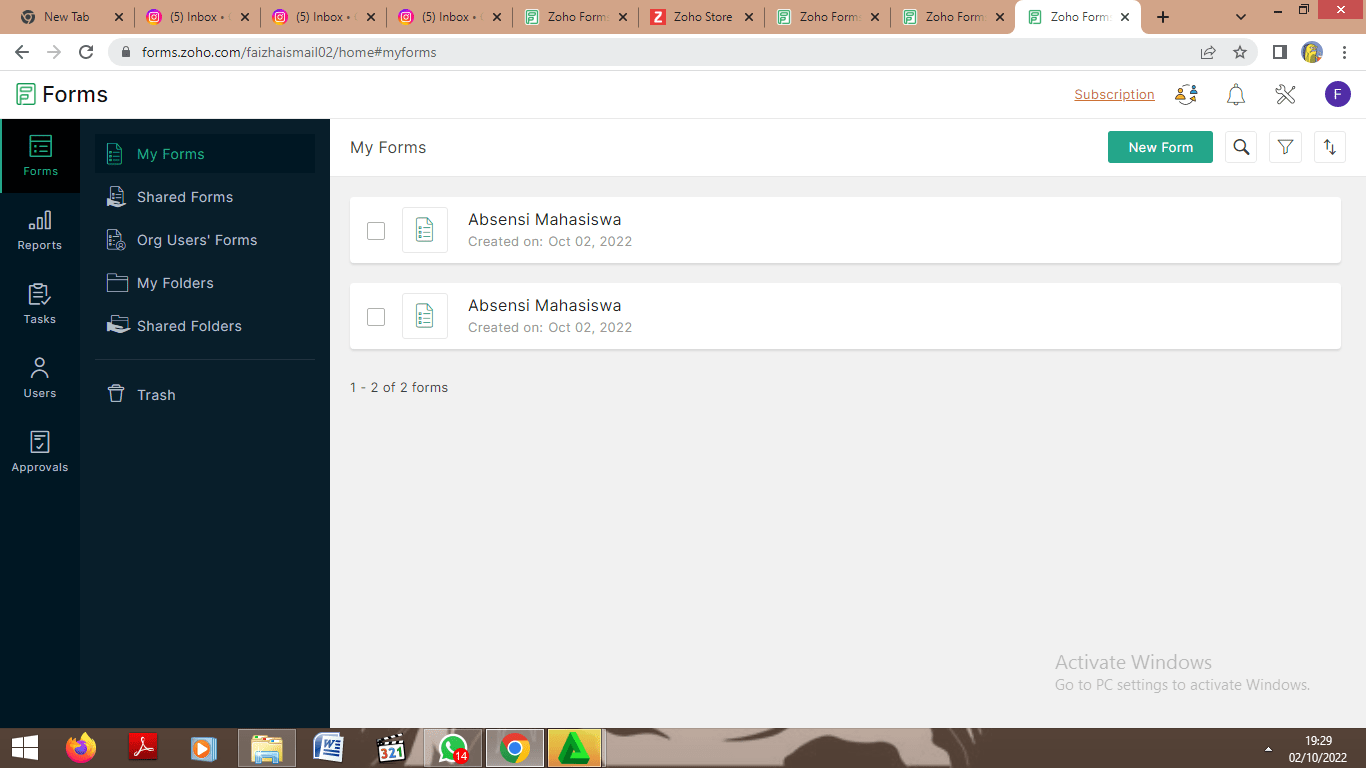Click the New Form button
Image resolution: width=1366 pixels, height=768 pixels.
[1160, 147]
